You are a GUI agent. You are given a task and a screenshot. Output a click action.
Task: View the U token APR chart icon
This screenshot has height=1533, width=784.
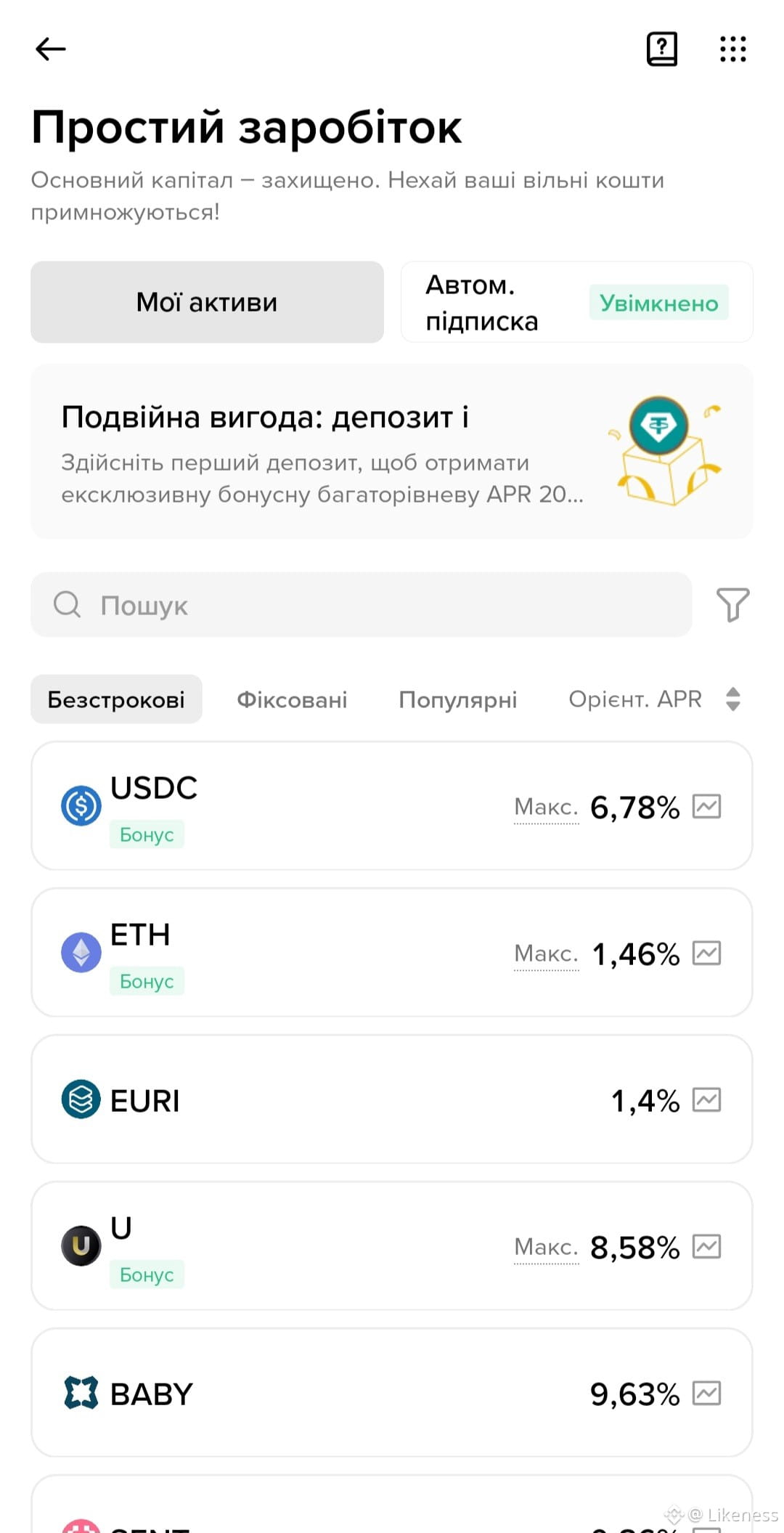(706, 1247)
